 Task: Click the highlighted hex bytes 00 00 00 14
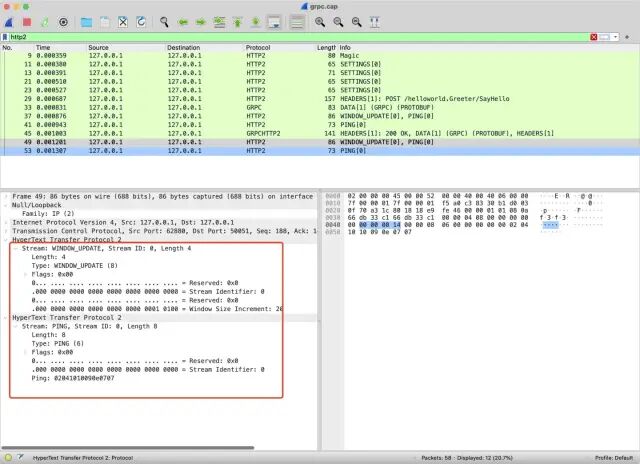click(x=380, y=225)
